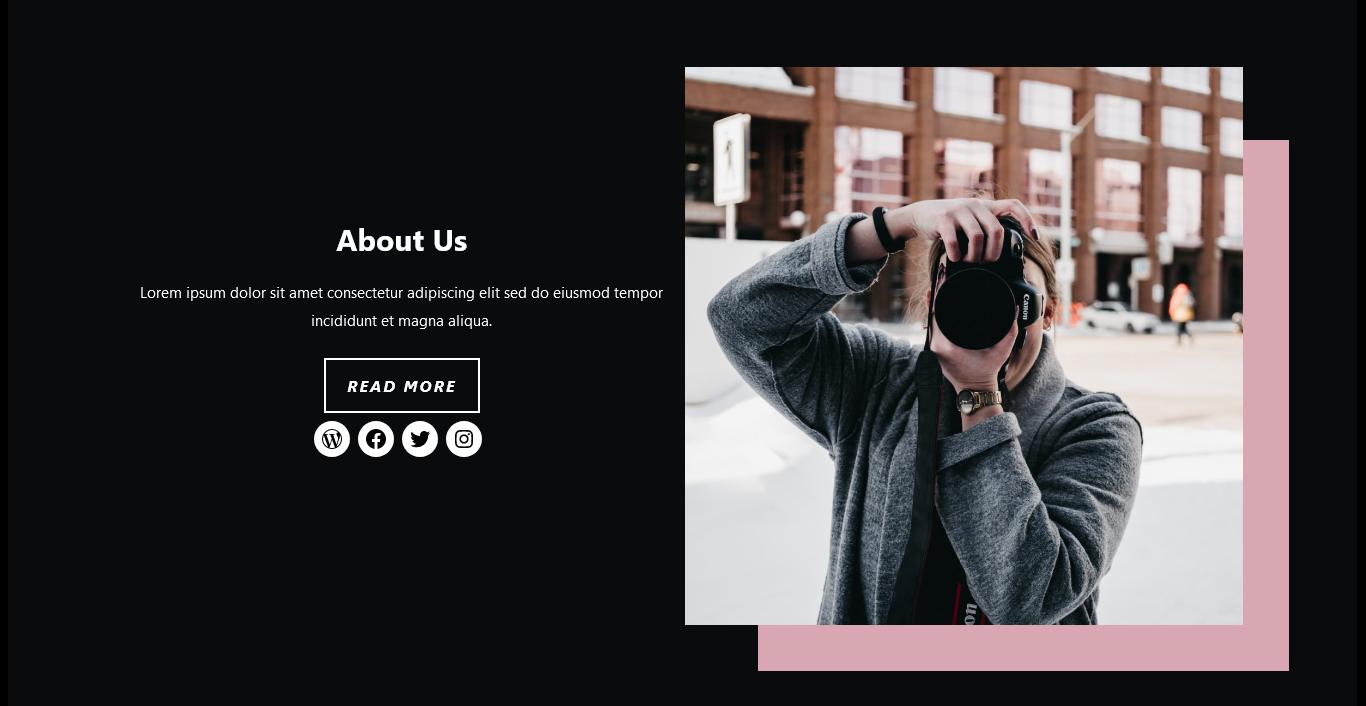
Task: Click the white car in photo background
Action: 1119,317
